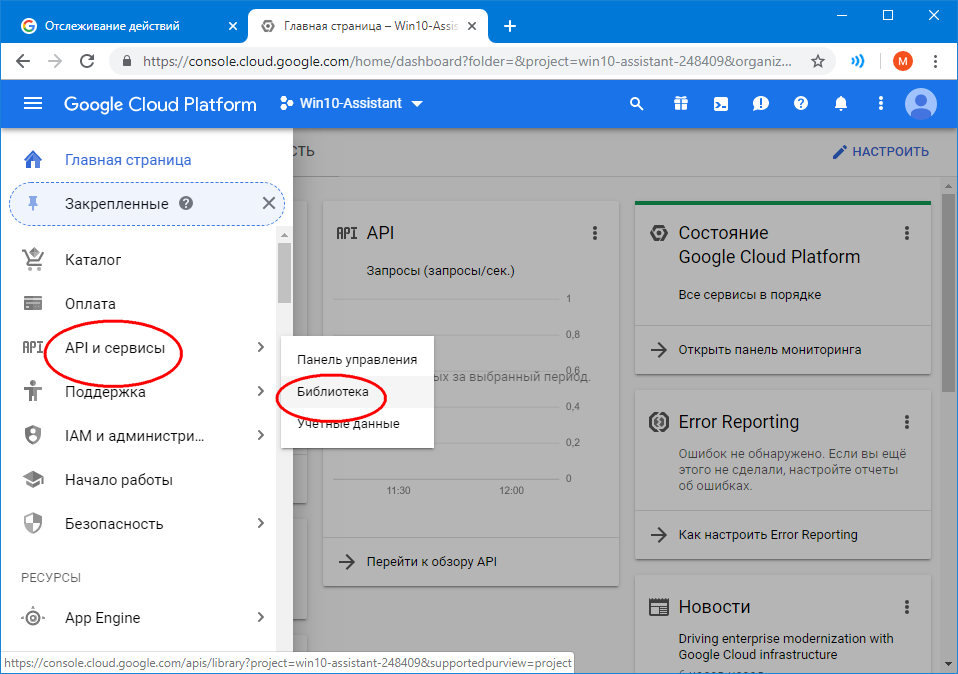Follow the Перейти к обзору API link
The height and width of the screenshot is (674, 958).
click(x=431, y=562)
